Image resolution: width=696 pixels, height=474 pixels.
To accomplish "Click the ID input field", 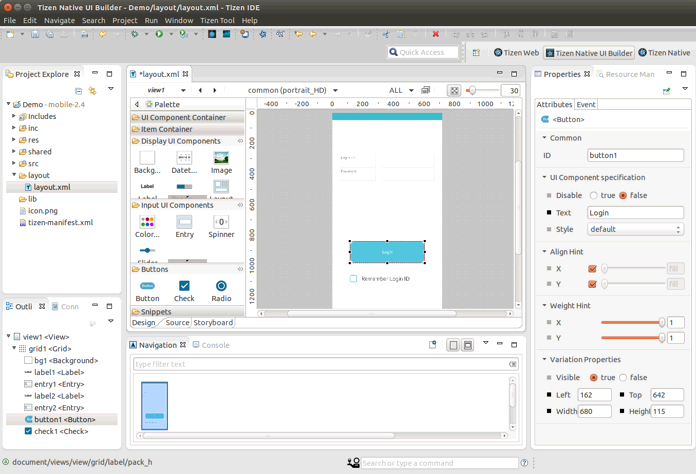I will (x=635, y=156).
